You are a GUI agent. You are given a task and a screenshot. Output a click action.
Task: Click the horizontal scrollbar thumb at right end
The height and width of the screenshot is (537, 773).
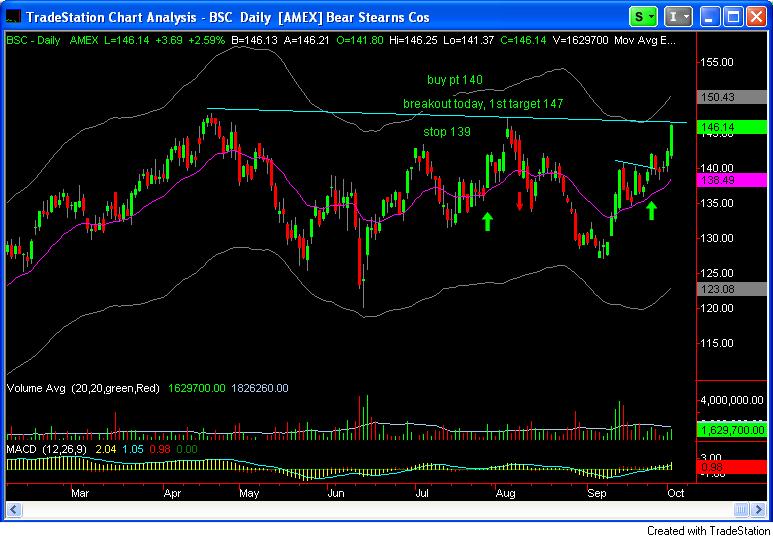[x=740, y=508]
